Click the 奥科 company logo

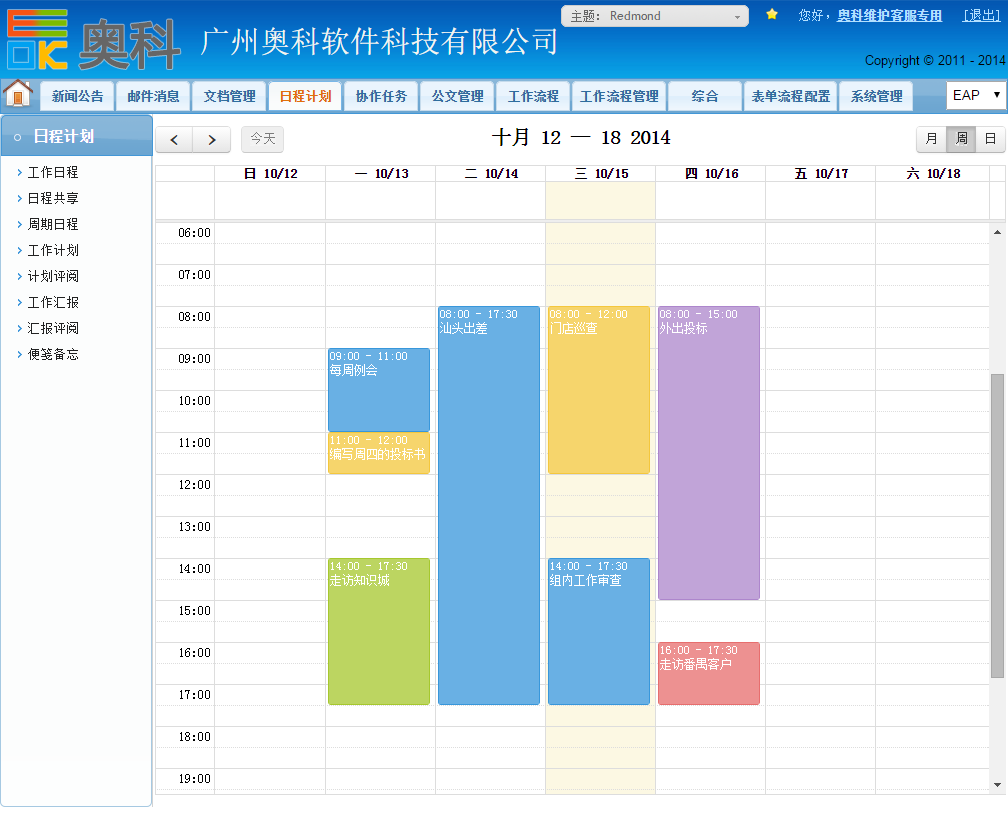tap(95, 42)
